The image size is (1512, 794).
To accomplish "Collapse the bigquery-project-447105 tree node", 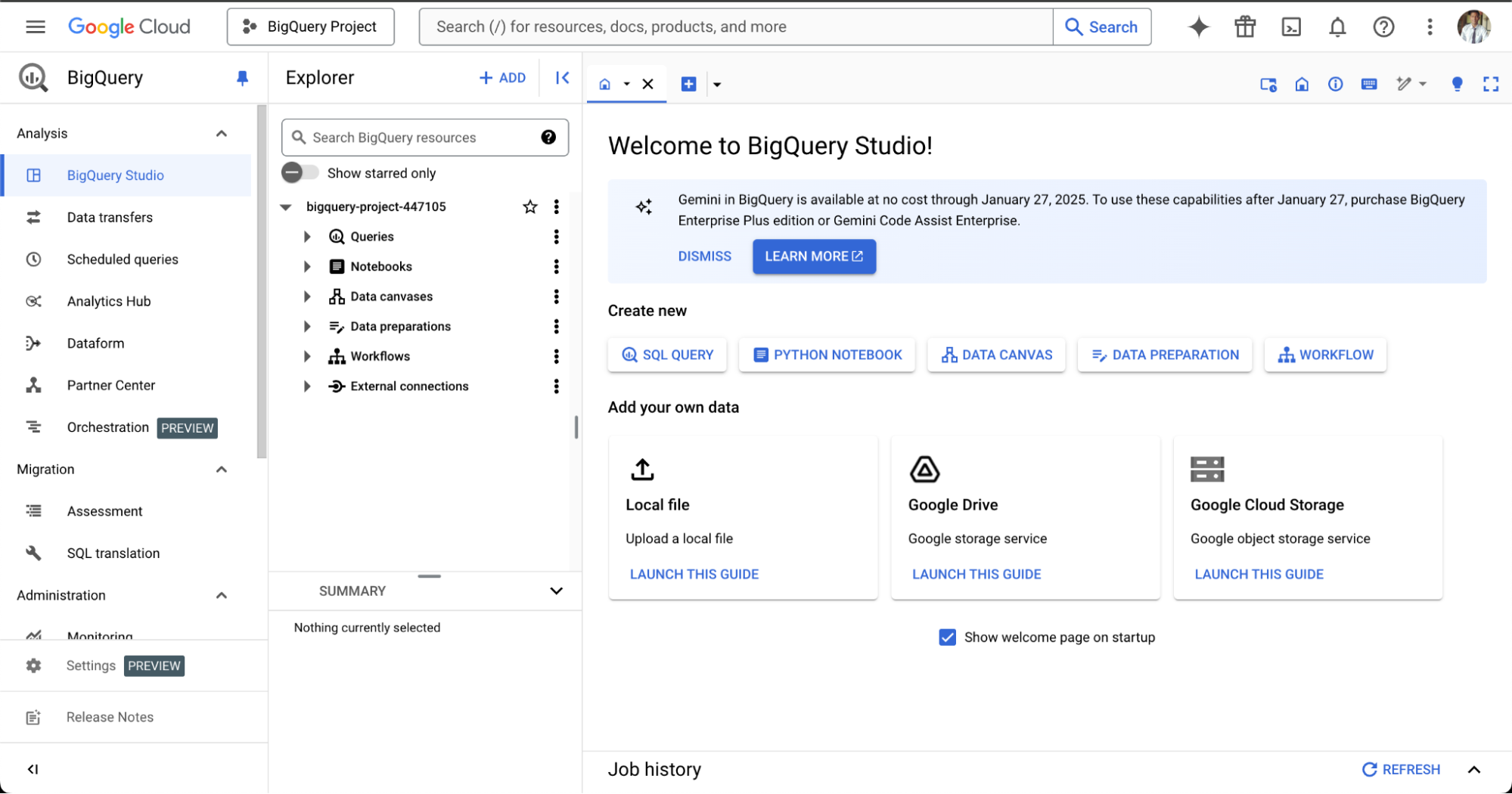I will (286, 206).
